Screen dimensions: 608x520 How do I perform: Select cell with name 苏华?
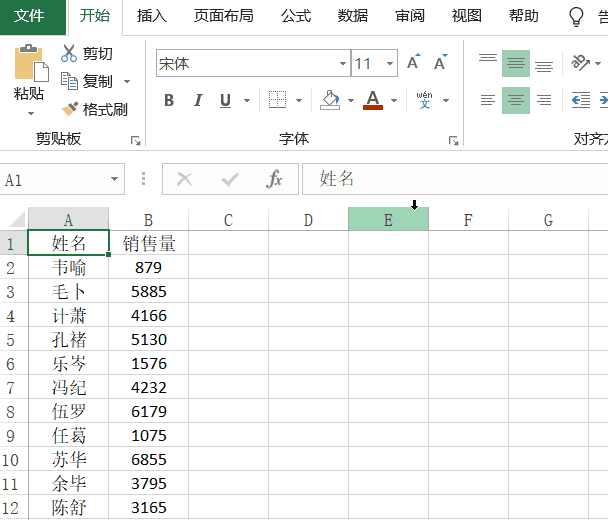click(69, 459)
